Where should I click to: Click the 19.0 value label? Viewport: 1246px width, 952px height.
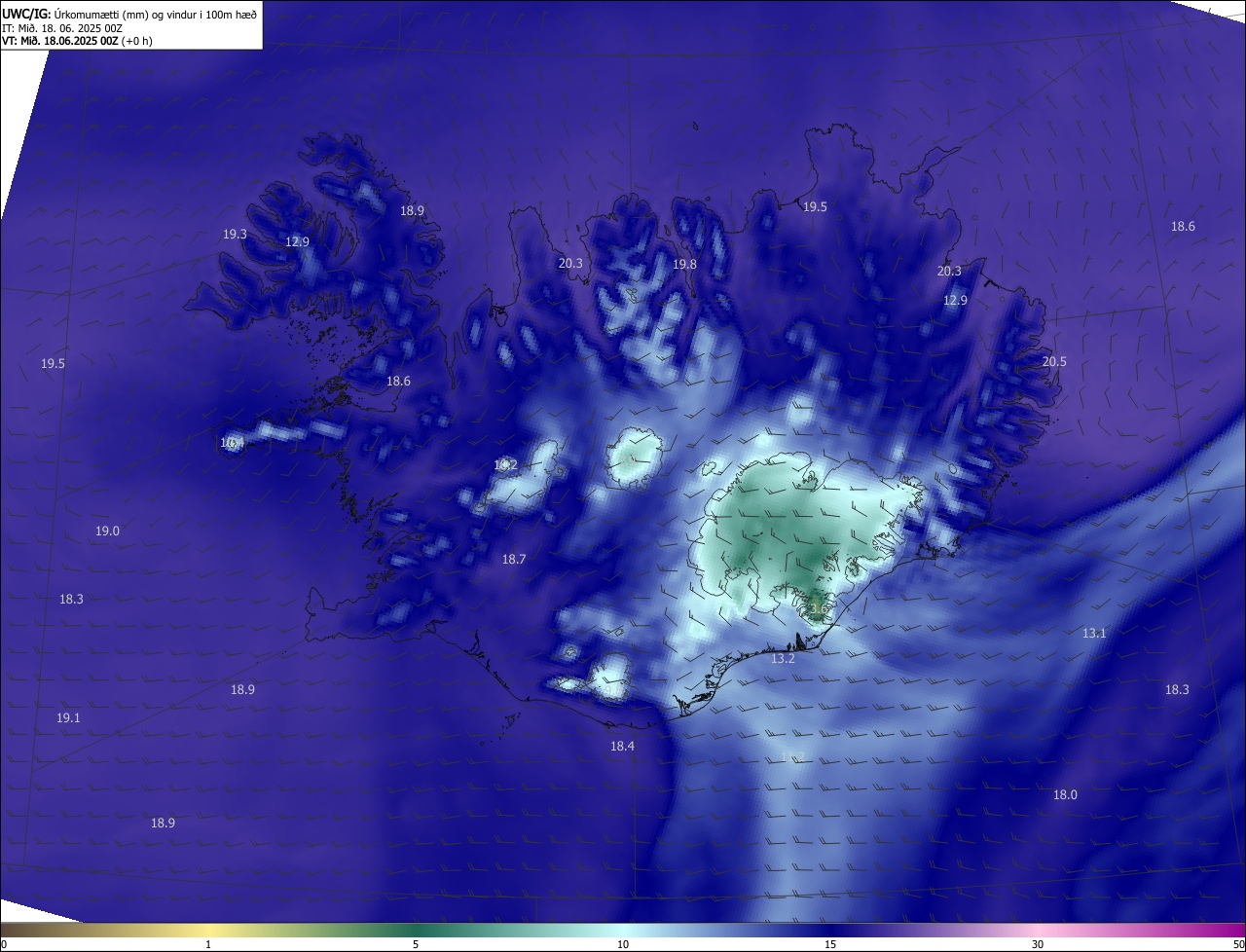click(107, 531)
